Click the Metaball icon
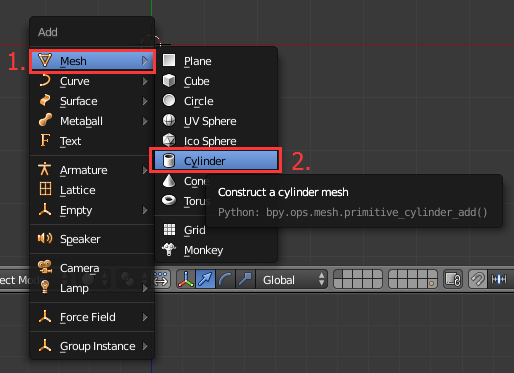The height and width of the screenshot is (373, 514). coord(45,120)
